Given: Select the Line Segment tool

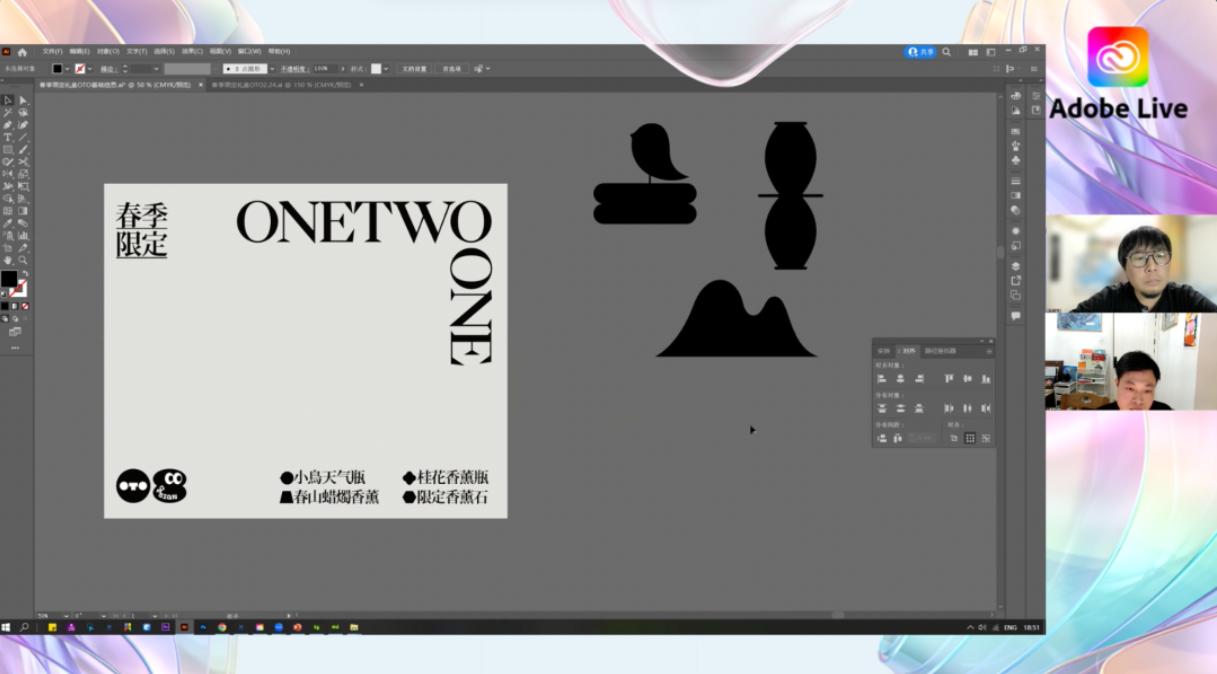Looking at the screenshot, I should pyautogui.click(x=23, y=137).
